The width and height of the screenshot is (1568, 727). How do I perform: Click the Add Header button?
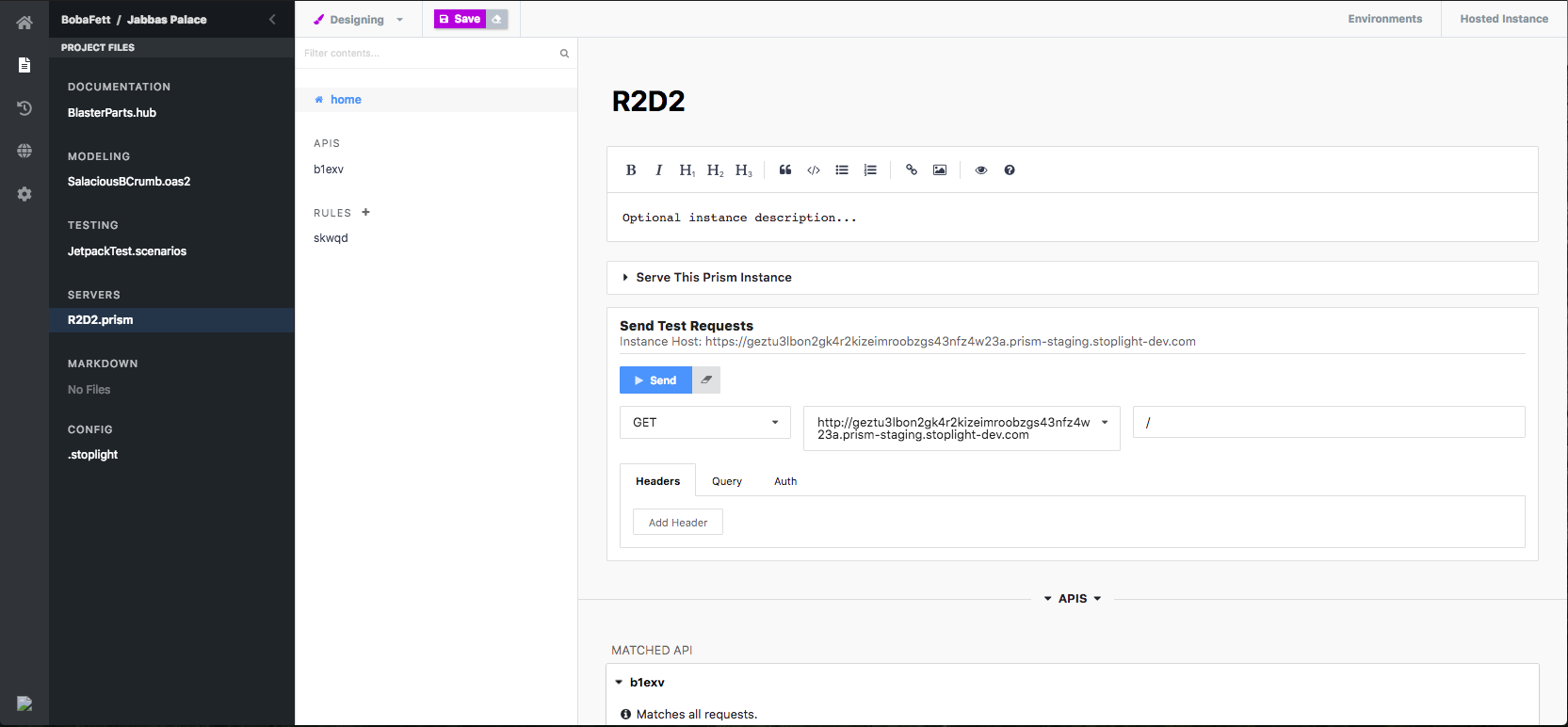click(678, 523)
